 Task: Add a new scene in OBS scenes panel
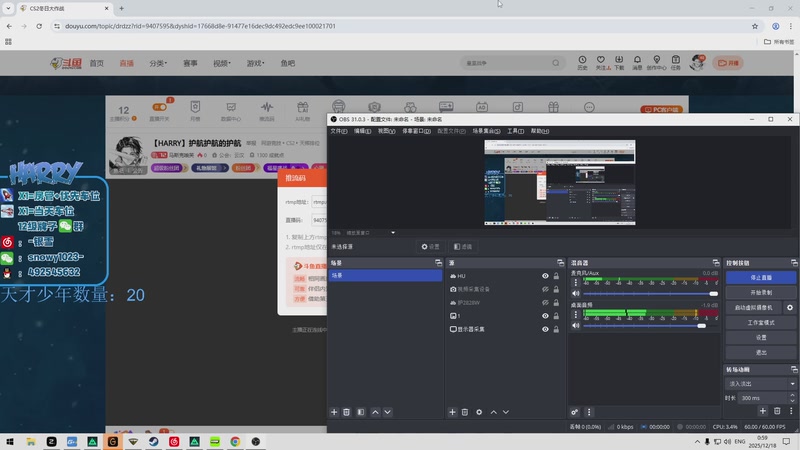pos(334,412)
